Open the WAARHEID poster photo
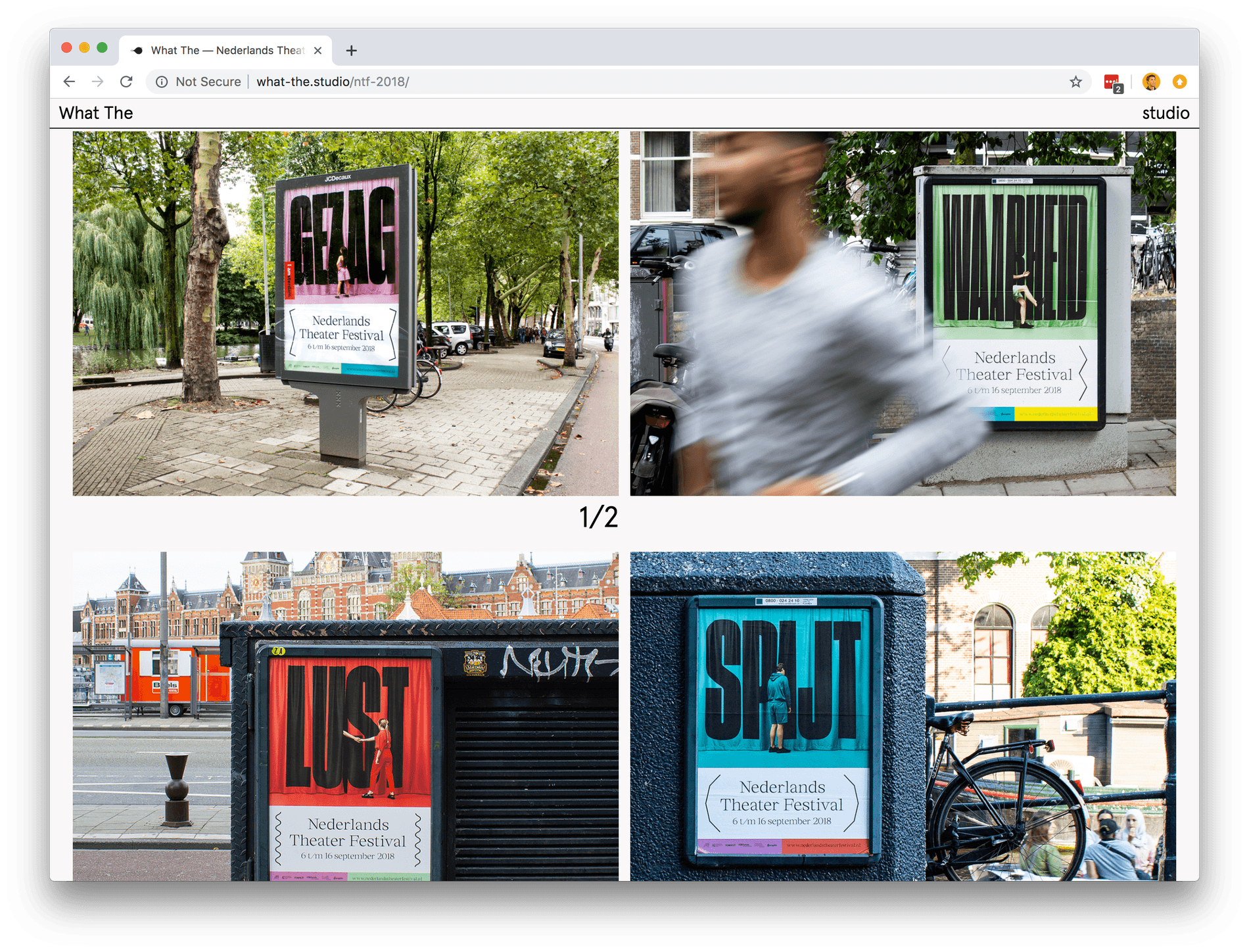 pos(903,313)
